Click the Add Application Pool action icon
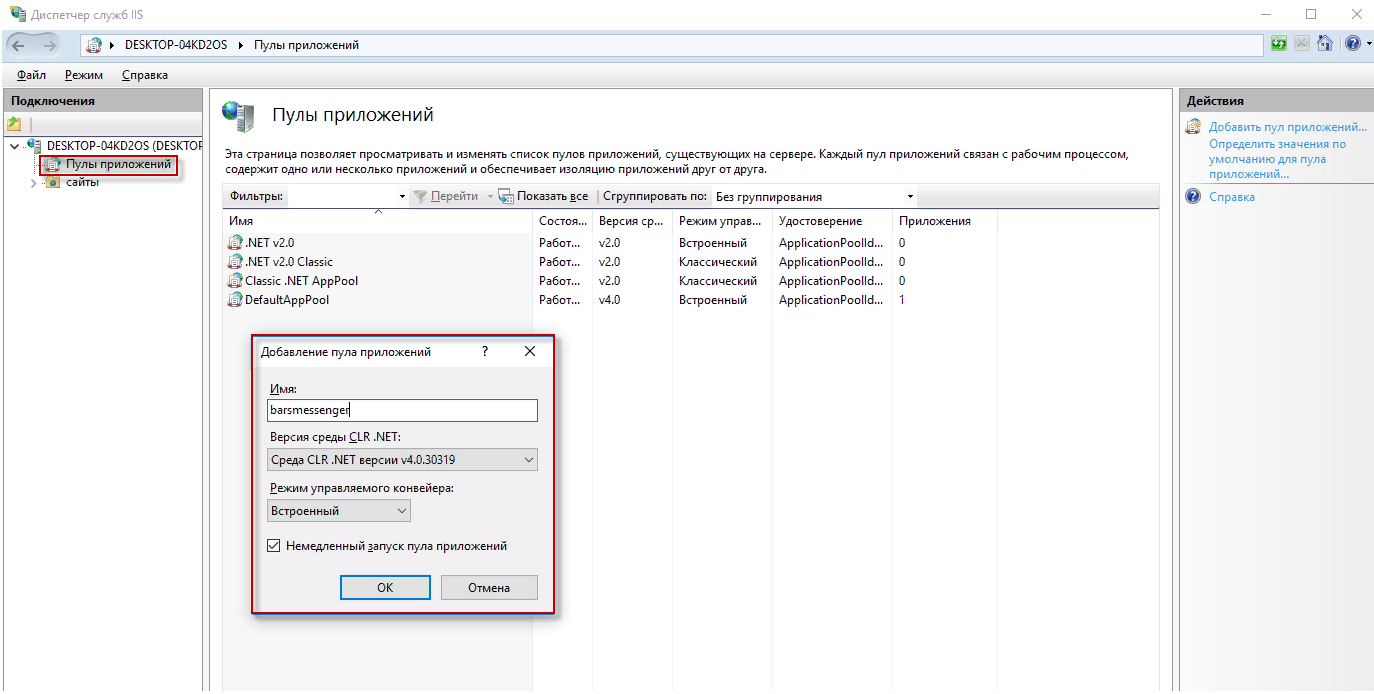Screen dimensions: 1374x694 1193,127
